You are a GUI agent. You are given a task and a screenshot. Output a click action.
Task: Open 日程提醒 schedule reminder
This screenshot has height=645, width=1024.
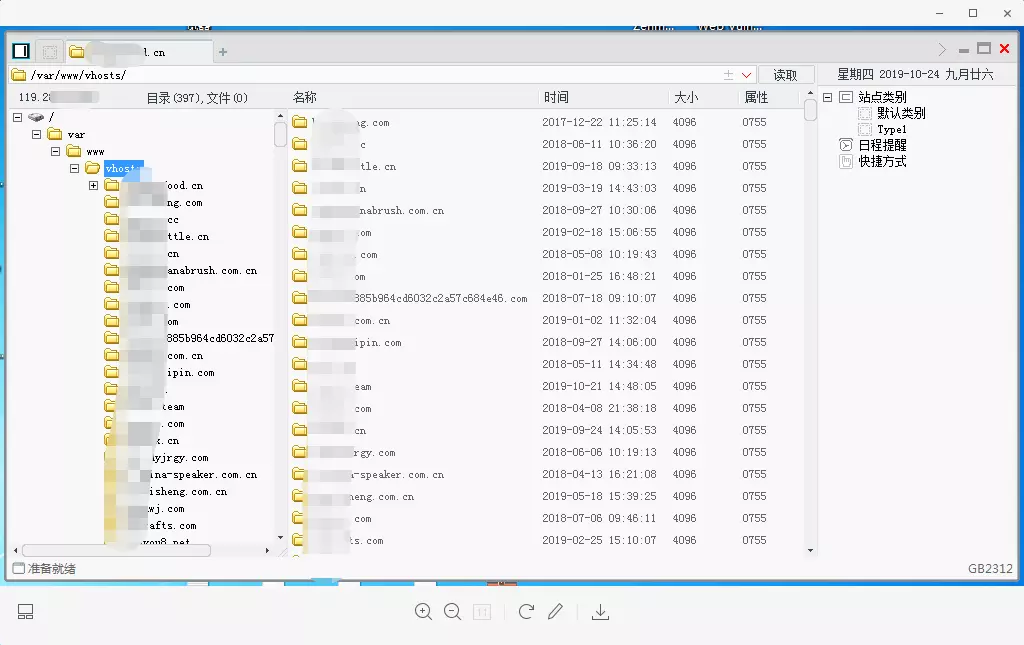pos(882,145)
